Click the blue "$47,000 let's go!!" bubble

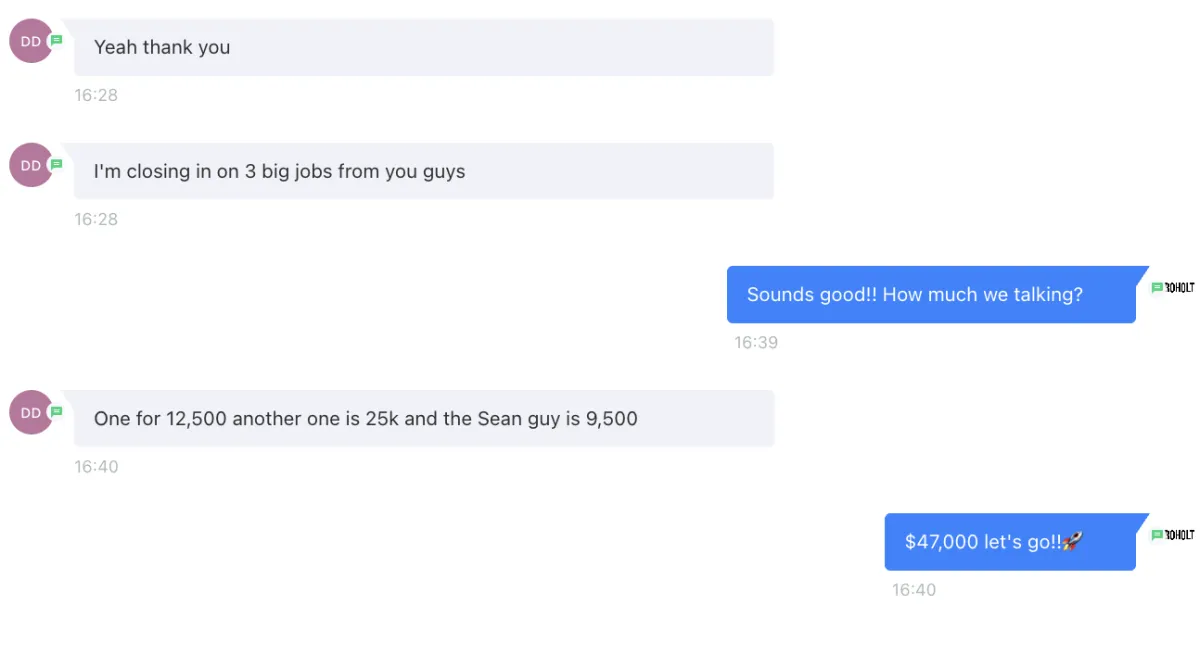[x=1010, y=542]
